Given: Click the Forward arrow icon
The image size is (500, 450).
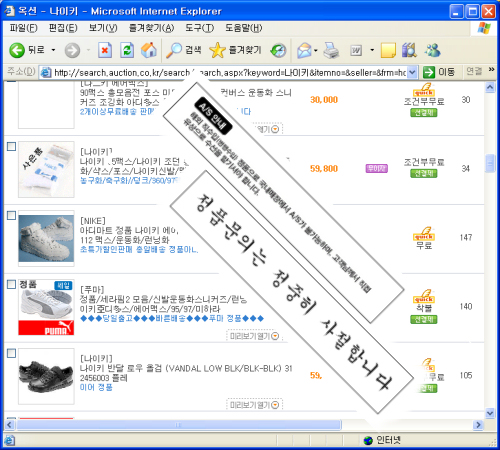Looking at the screenshot, I should (x=72, y=51).
